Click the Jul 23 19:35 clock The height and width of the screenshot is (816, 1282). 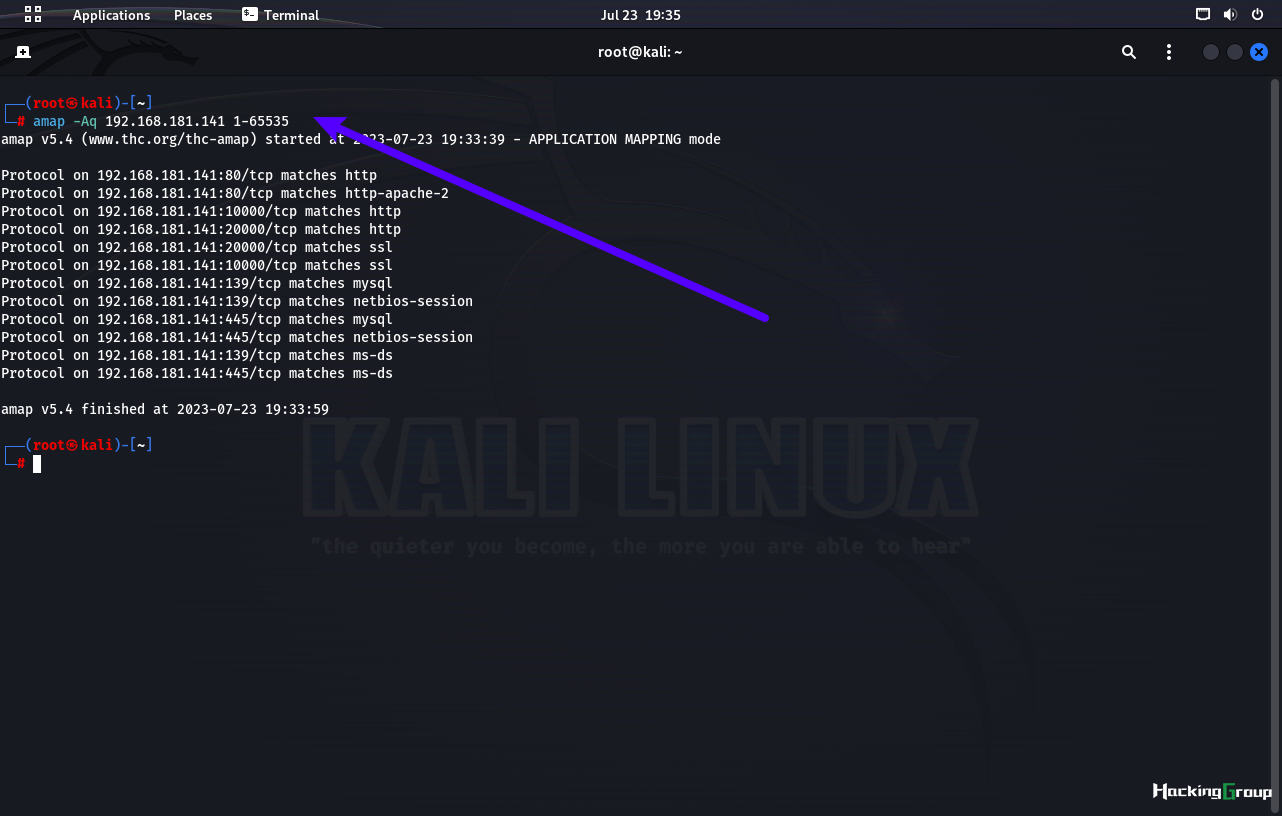[x=640, y=15]
